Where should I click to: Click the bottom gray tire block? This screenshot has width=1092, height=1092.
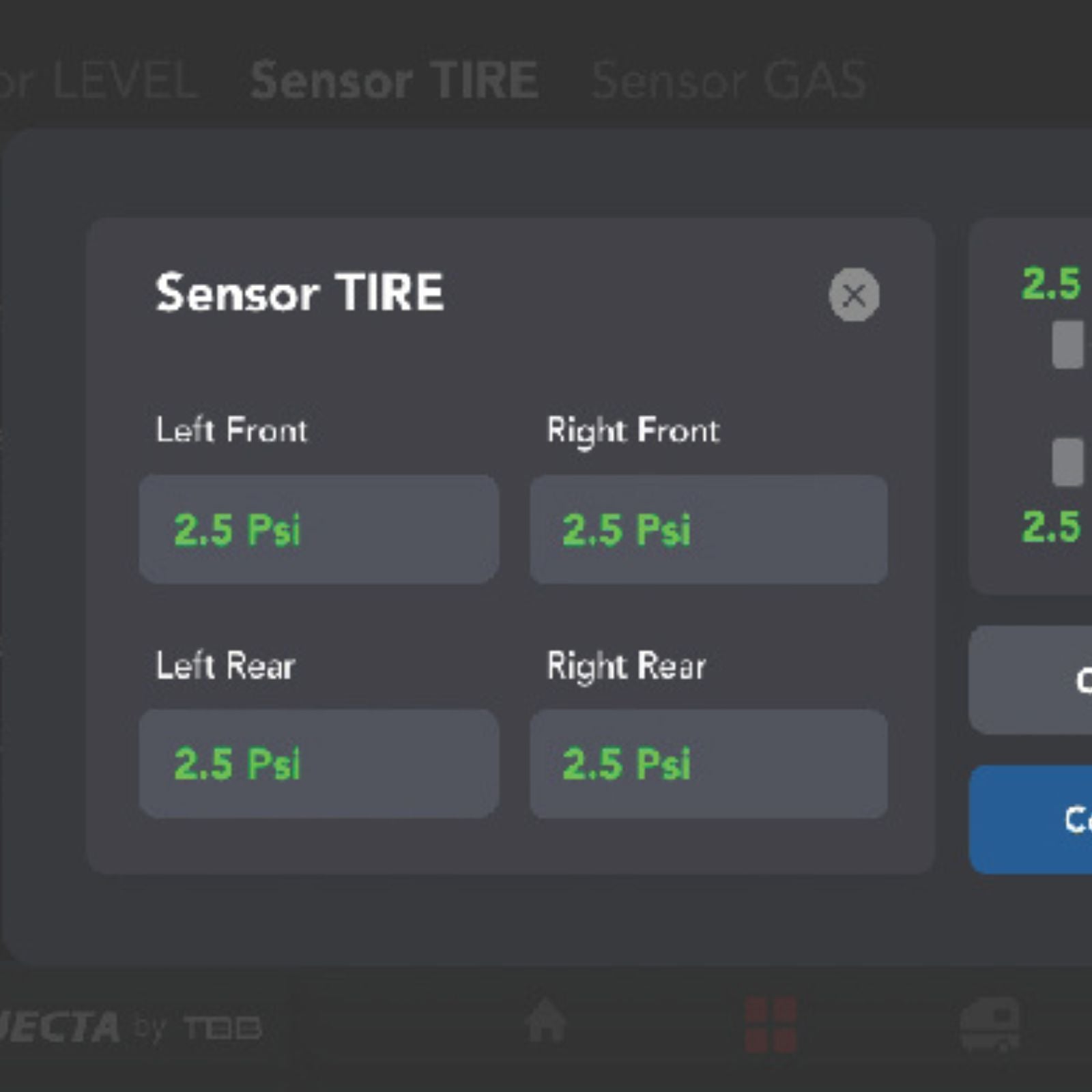point(1068,462)
